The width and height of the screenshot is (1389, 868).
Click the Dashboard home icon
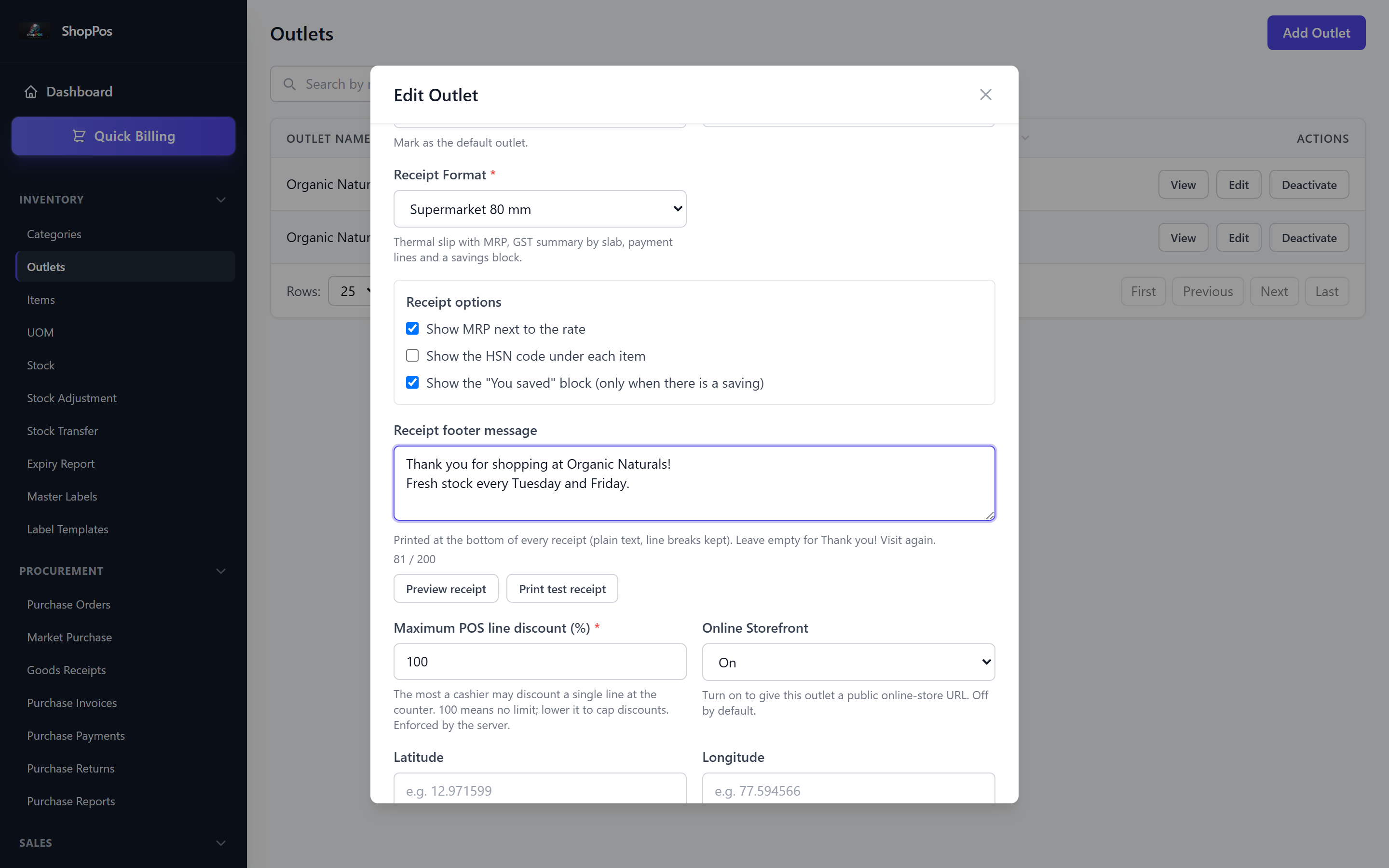click(31, 92)
